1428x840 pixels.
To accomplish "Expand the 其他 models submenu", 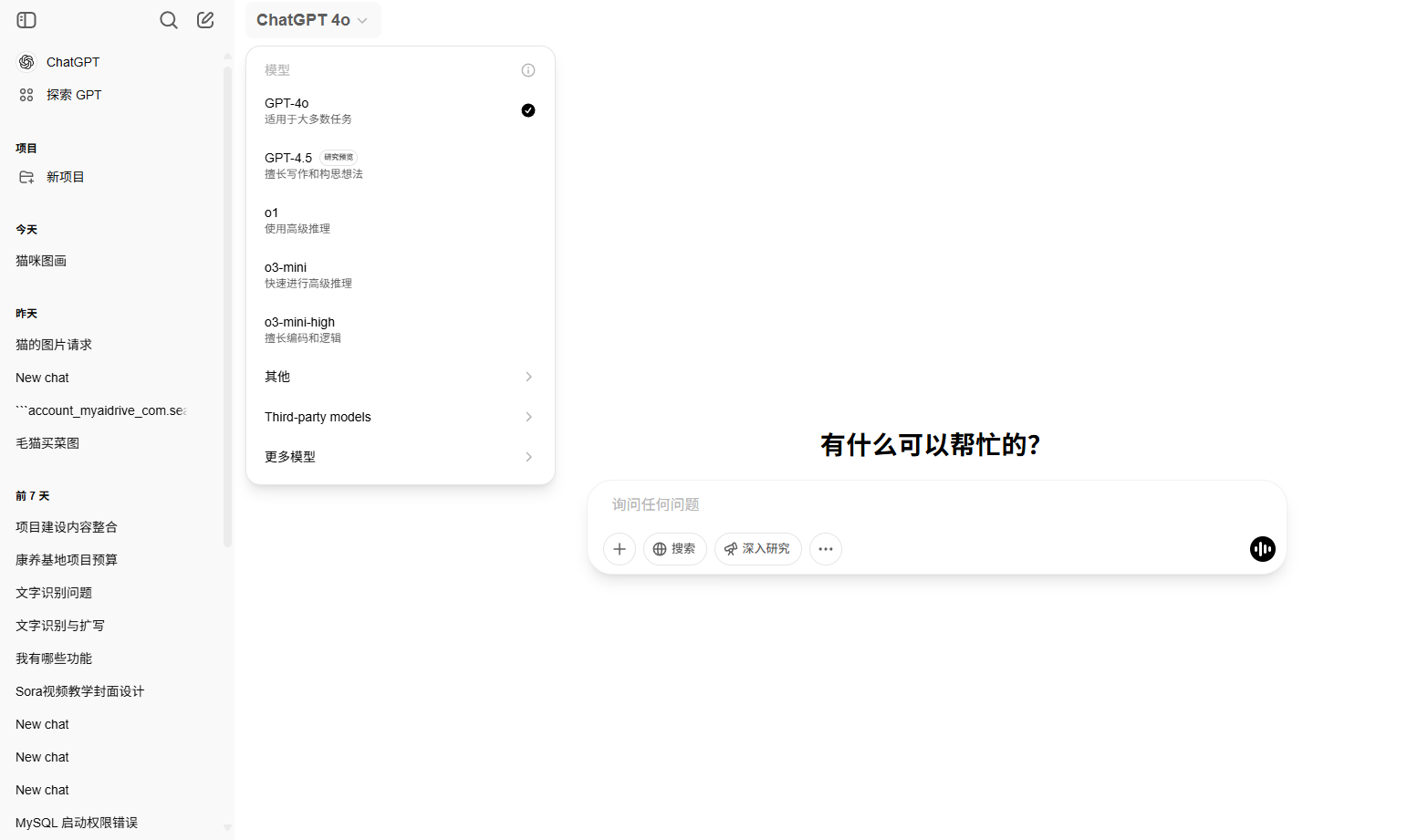I will tap(400, 376).
